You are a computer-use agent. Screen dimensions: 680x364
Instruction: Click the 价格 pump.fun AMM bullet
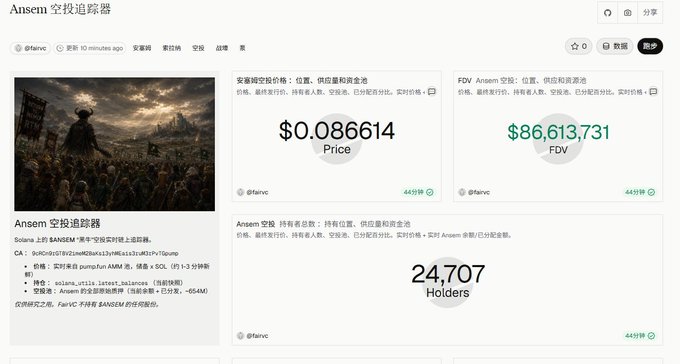117,270
